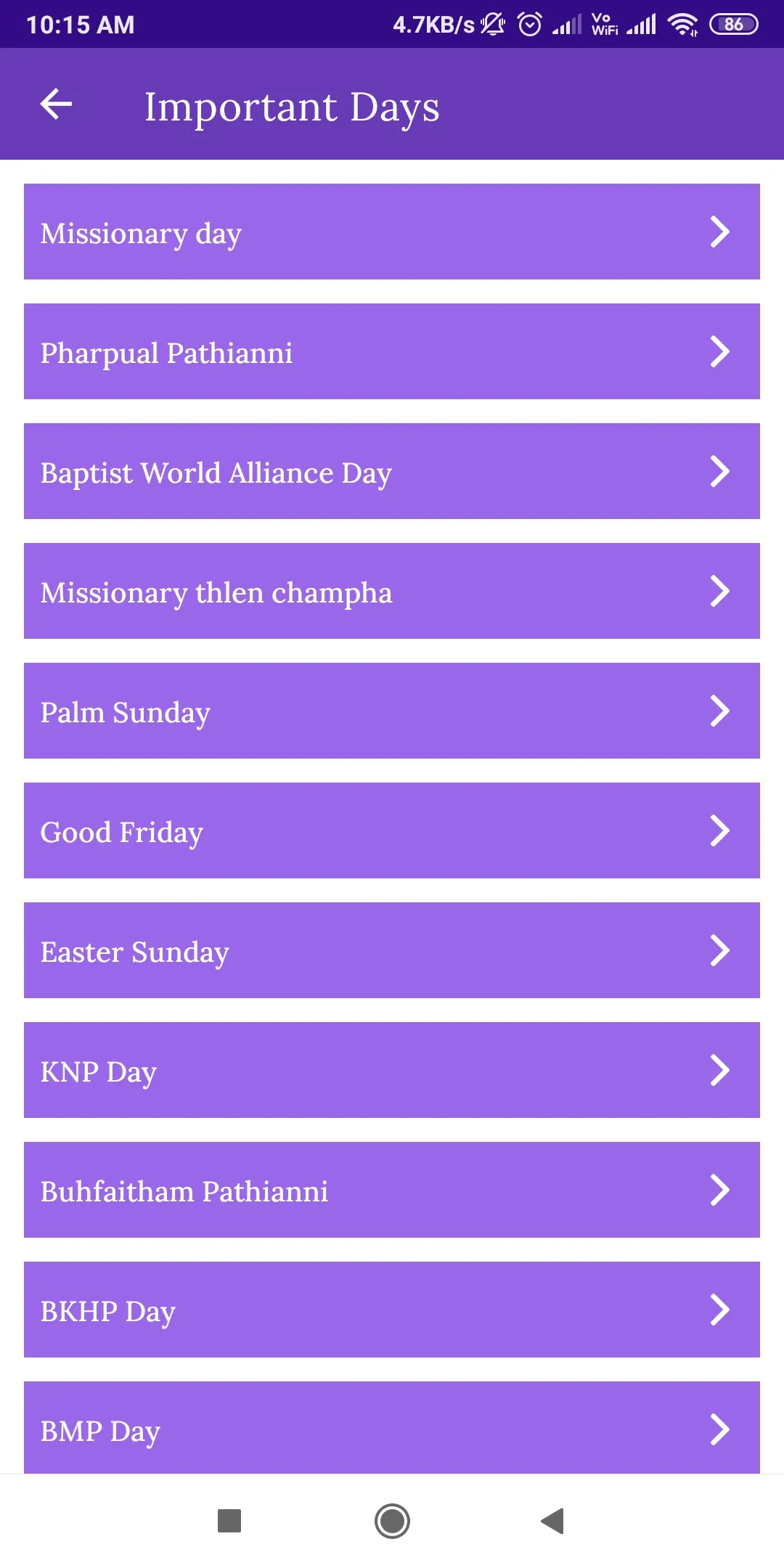Open BMP Day at list bottom

392,1428
